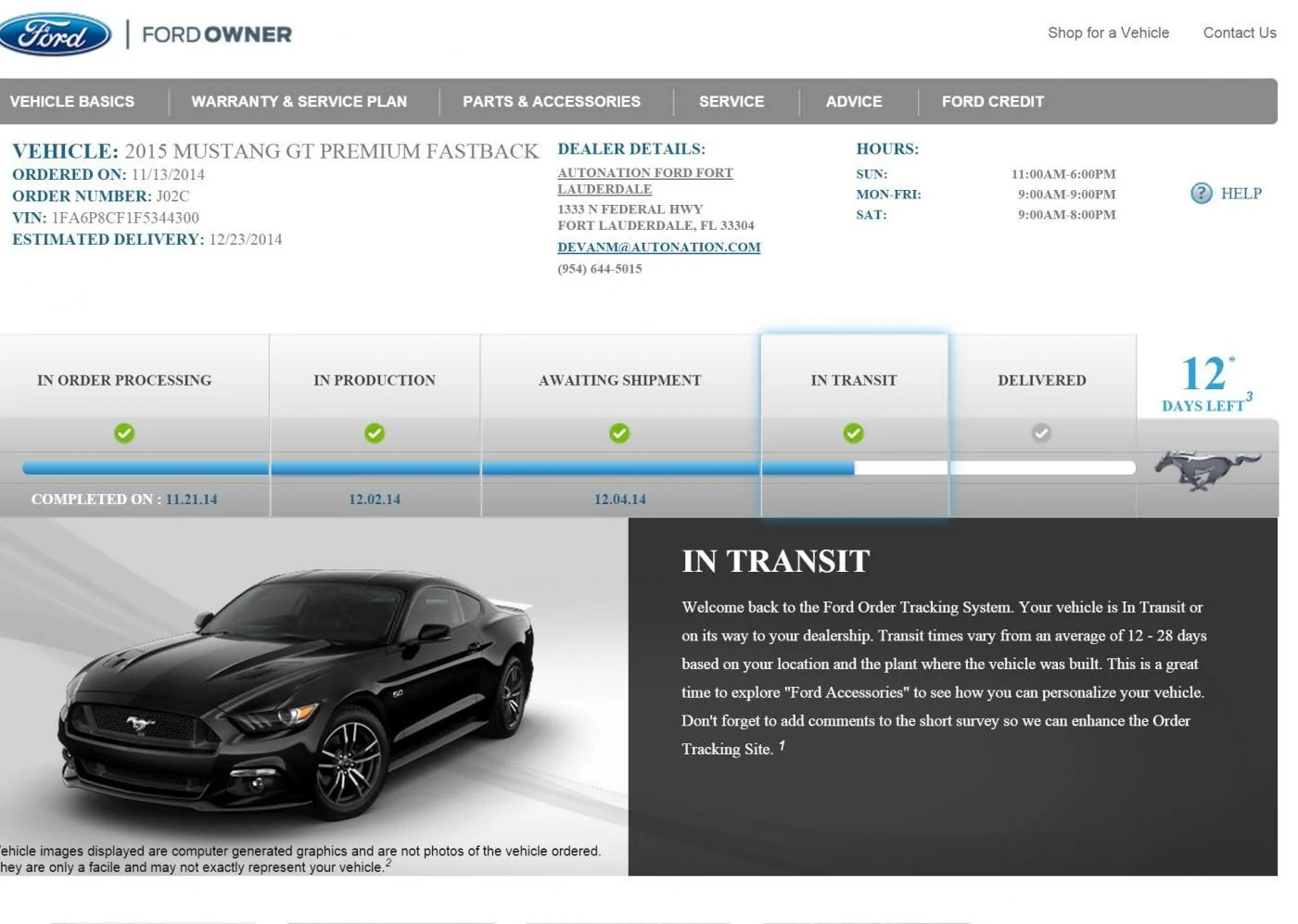The image size is (1298, 924).
Task: Click the computer generated graphics disclaimer text
Action: click(300, 859)
